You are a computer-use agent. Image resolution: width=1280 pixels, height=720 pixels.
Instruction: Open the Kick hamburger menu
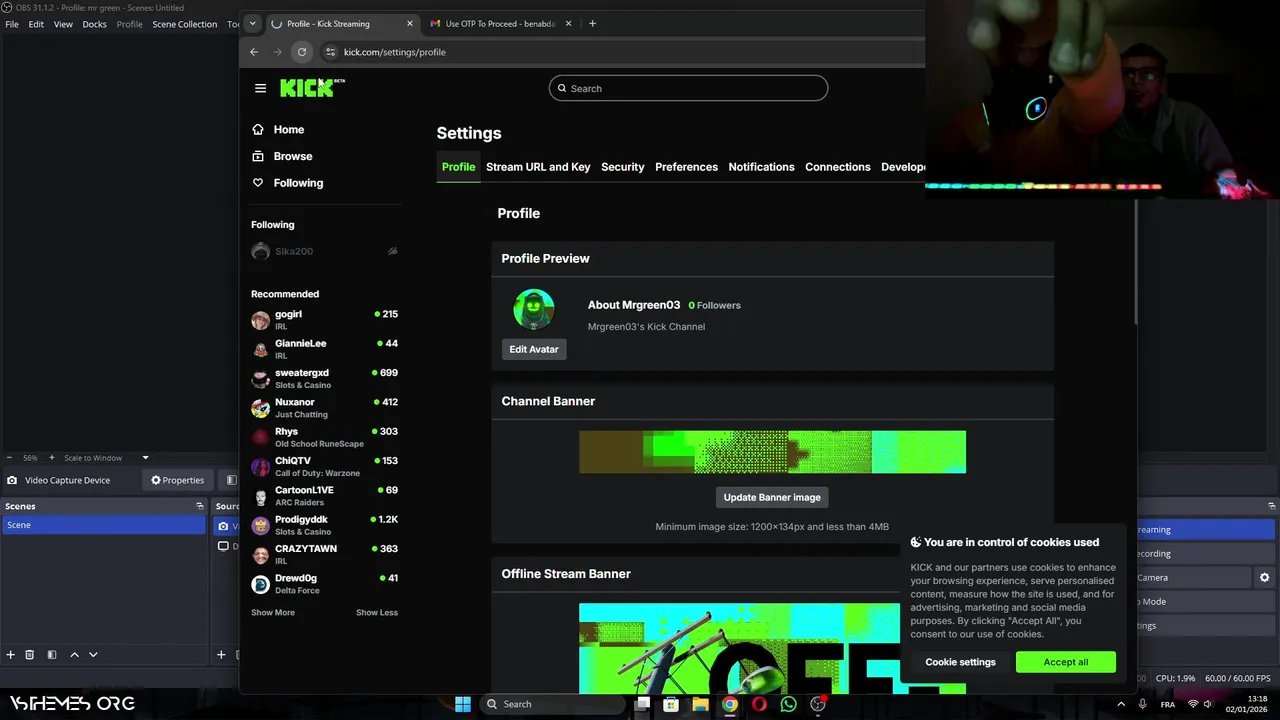[260, 88]
